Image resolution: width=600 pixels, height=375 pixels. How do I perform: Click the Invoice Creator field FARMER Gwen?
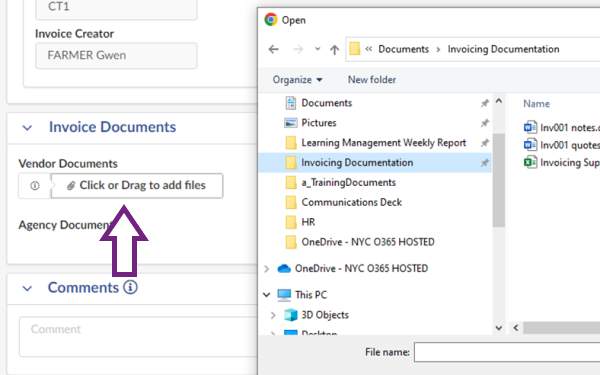[x=116, y=55]
